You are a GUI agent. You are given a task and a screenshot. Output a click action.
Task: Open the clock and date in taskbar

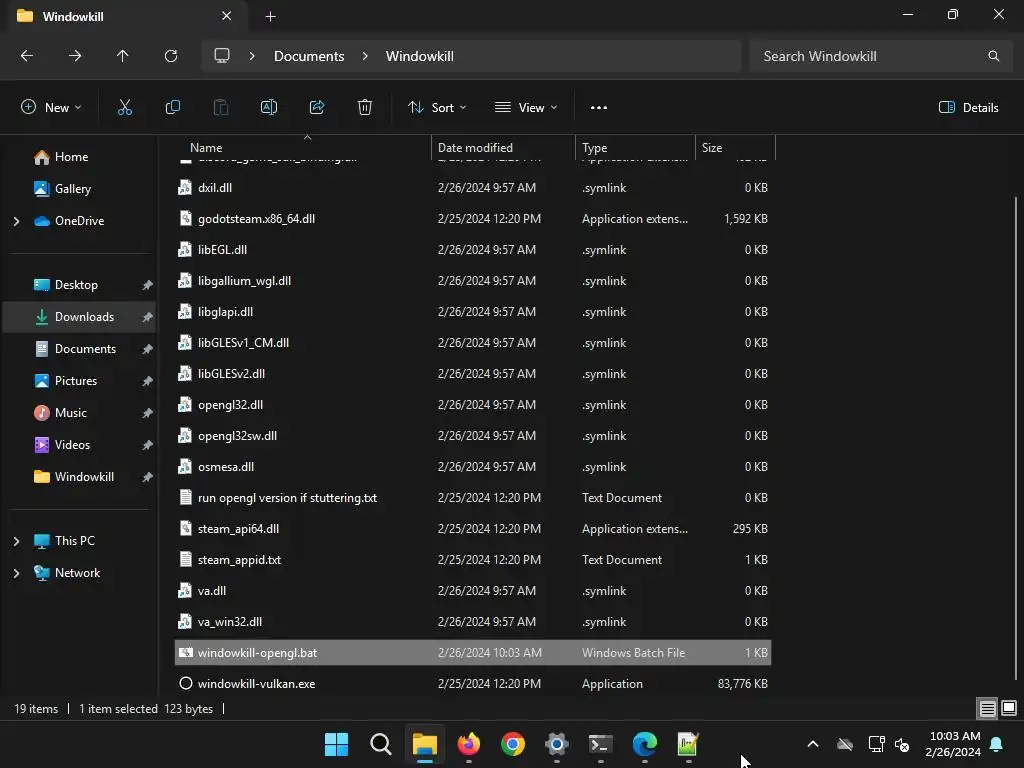(953, 744)
